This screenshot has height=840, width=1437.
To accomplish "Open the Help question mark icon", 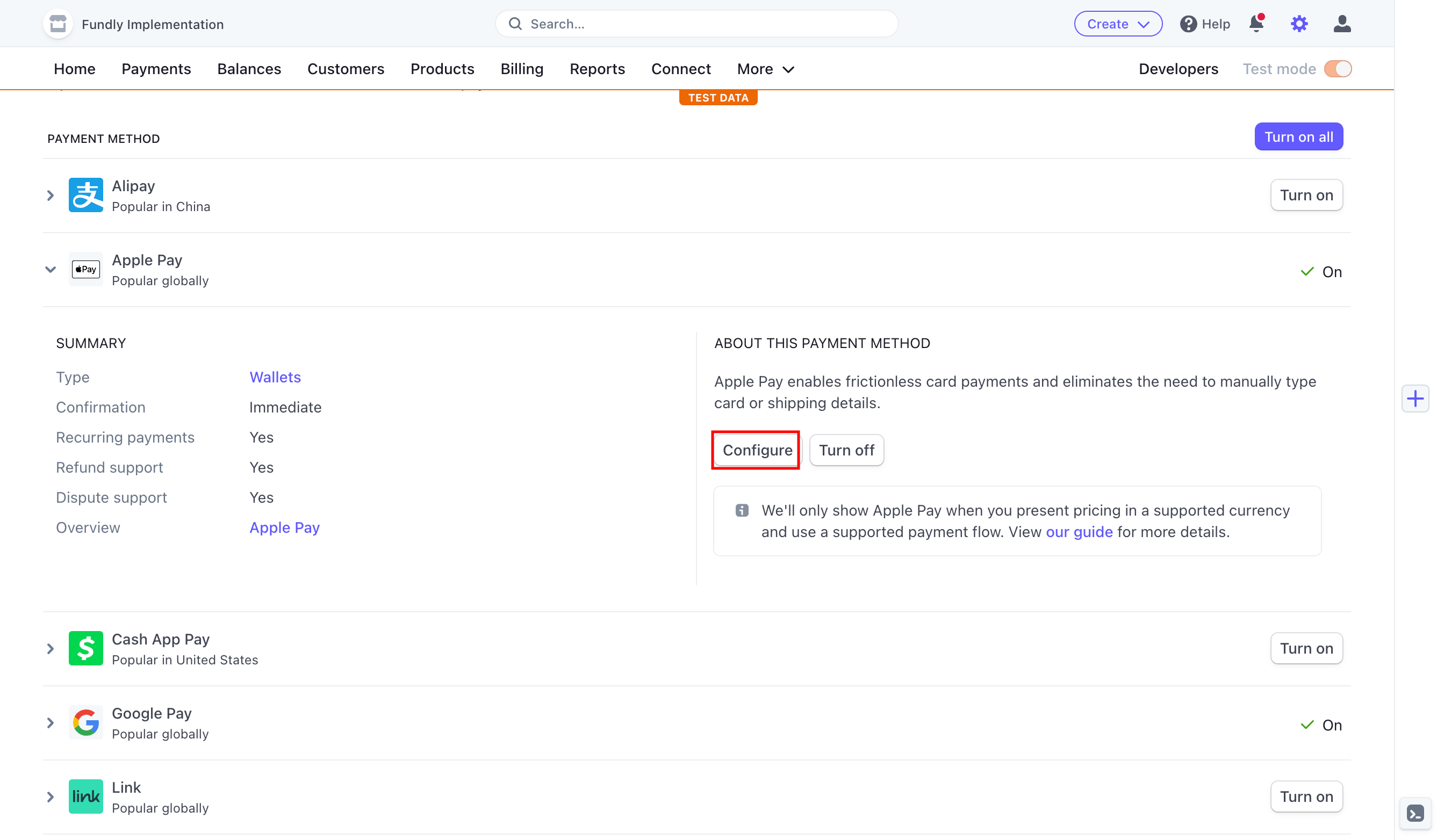I will tap(1188, 24).
